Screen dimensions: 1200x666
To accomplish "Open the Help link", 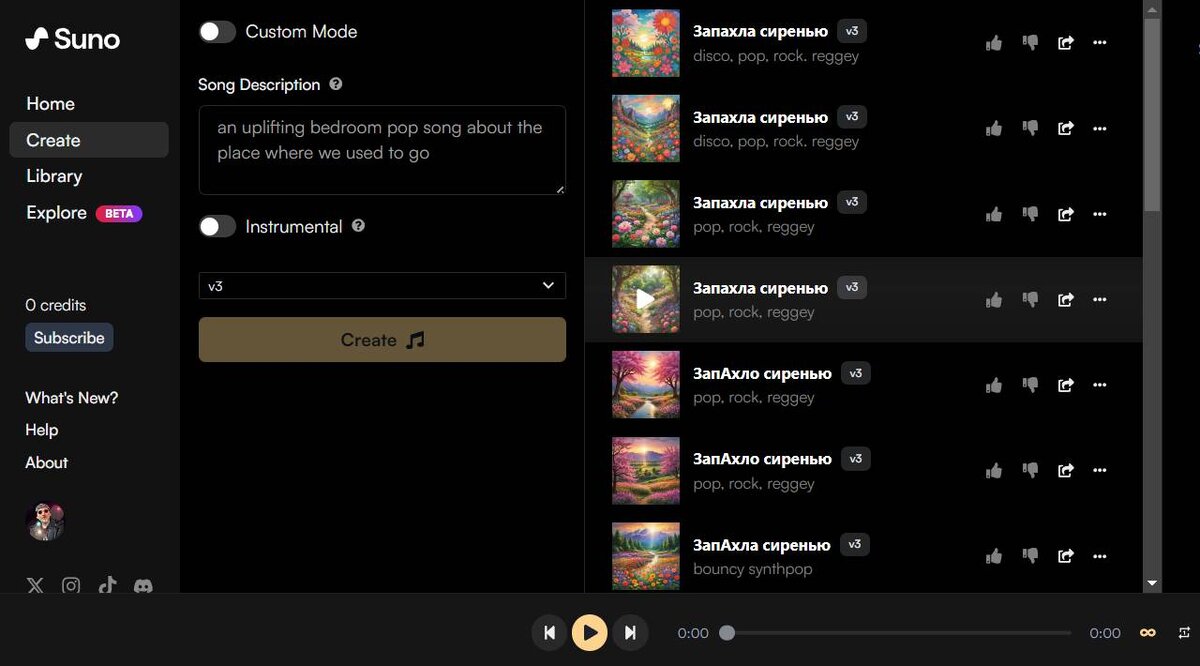I will tap(42, 430).
